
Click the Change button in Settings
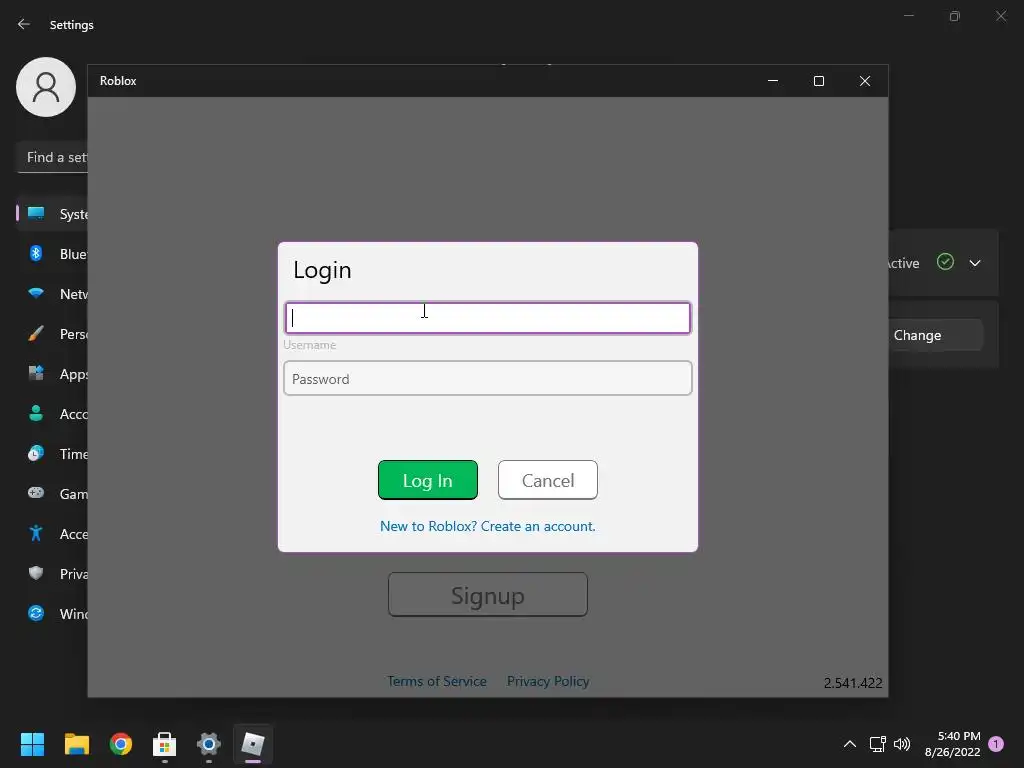(935, 335)
